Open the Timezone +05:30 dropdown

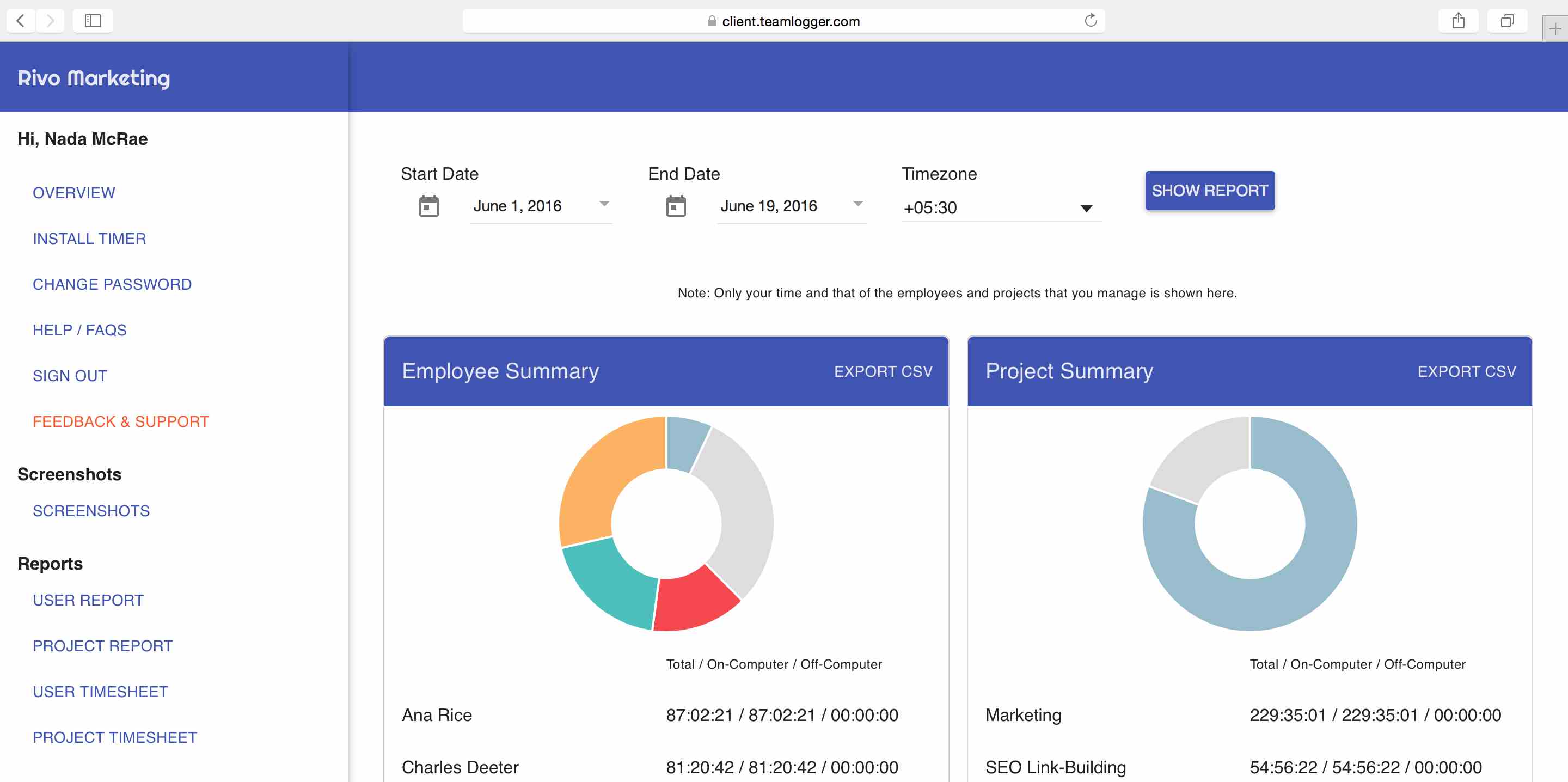1000,208
